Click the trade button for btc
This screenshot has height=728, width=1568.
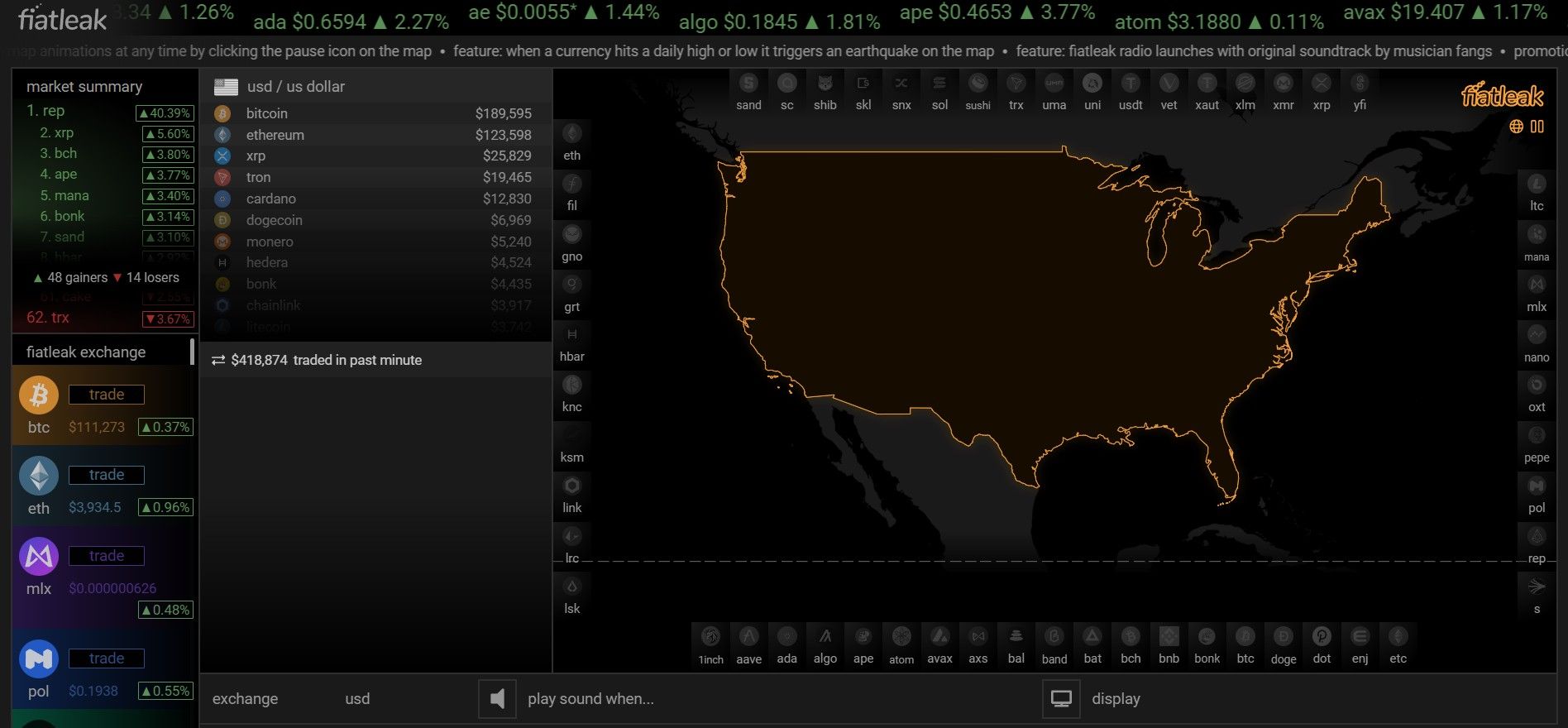(x=107, y=395)
